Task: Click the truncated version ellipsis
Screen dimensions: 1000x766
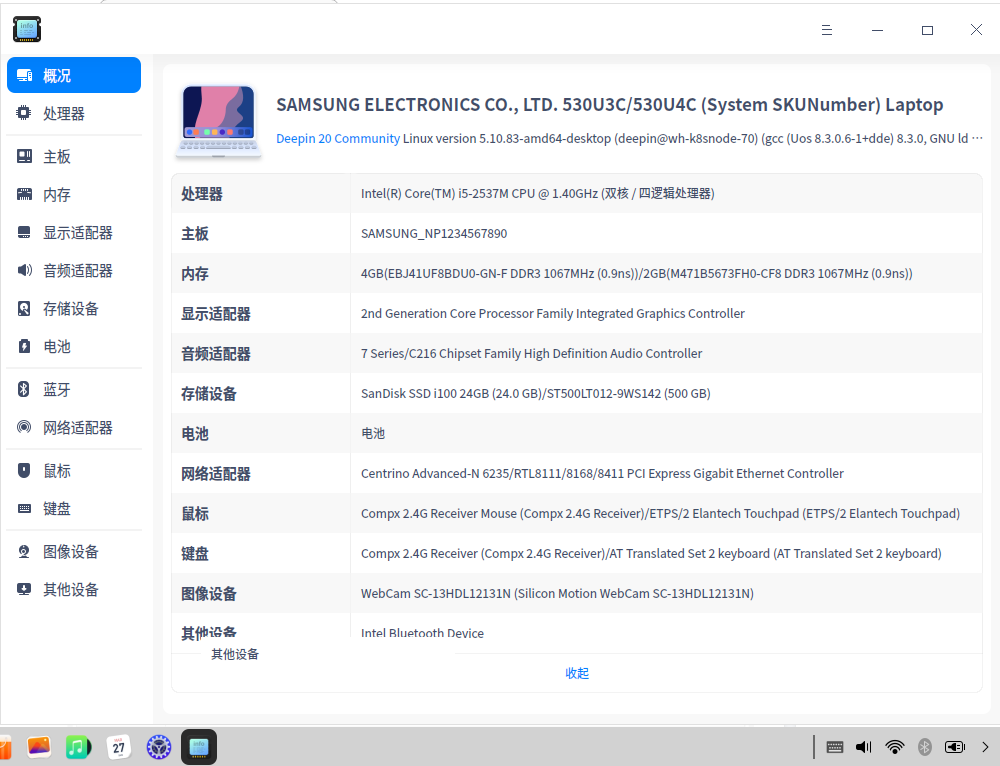Action: (x=976, y=138)
